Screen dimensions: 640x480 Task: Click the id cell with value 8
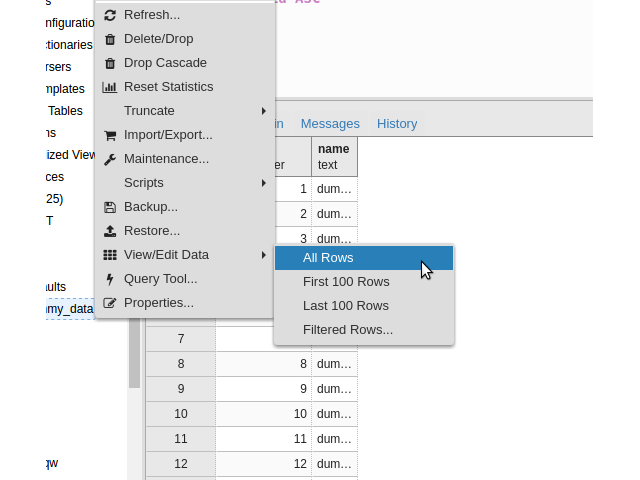coord(264,364)
